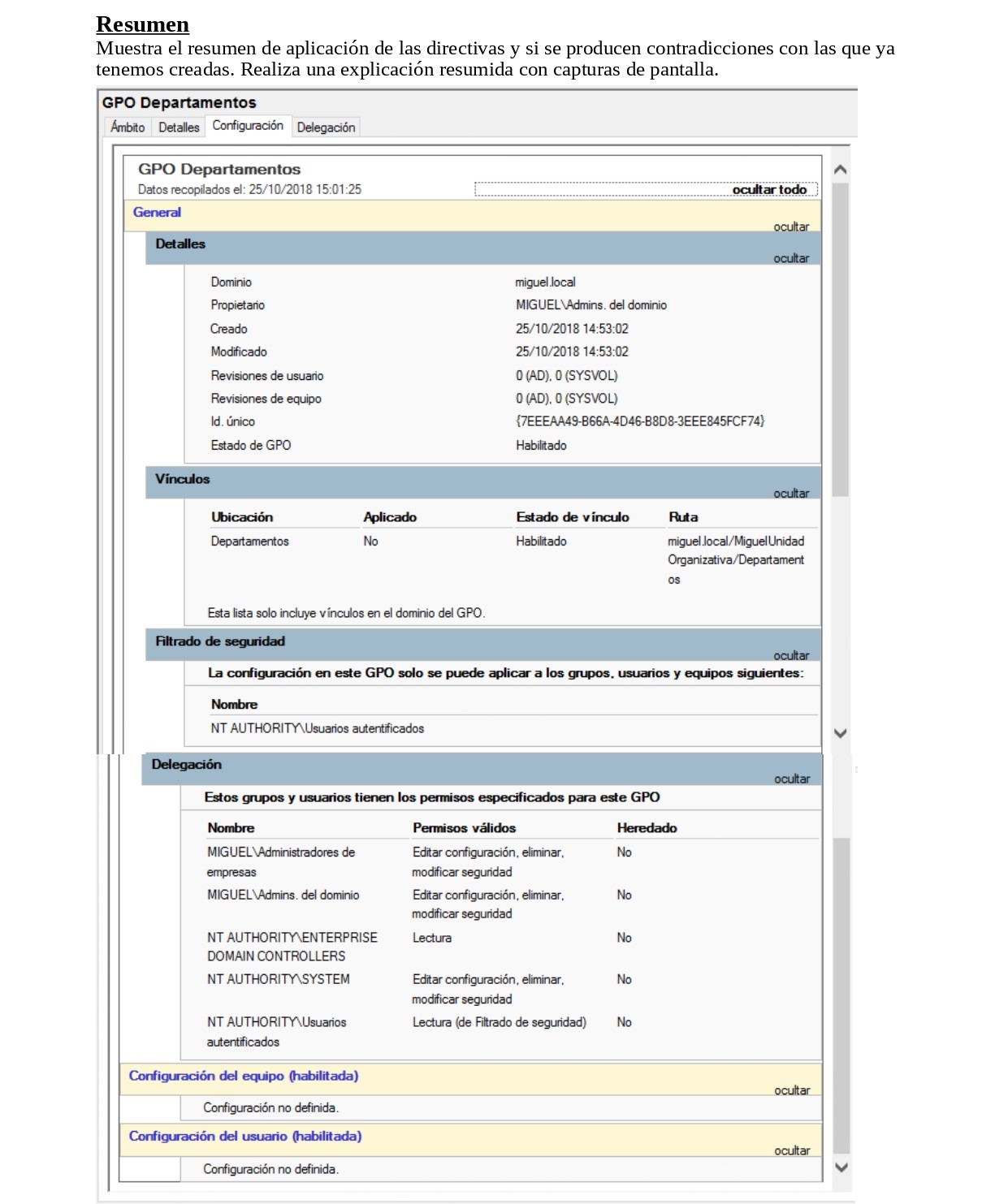Image resolution: width=1008 pixels, height=1204 pixels.
Task: Click the lower pane scrollbar thumb
Action: [x=841, y=995]
